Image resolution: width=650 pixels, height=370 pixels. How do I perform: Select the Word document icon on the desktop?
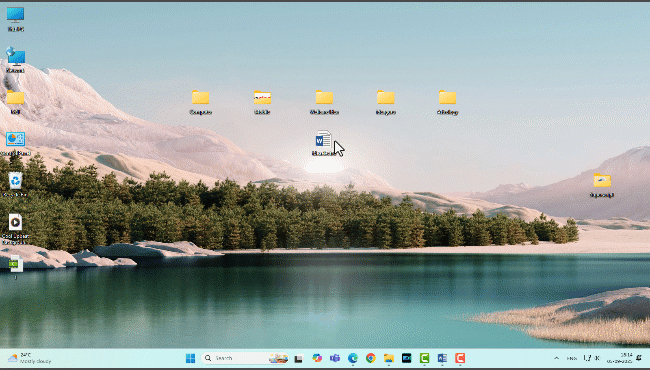[x=323, y=143]
